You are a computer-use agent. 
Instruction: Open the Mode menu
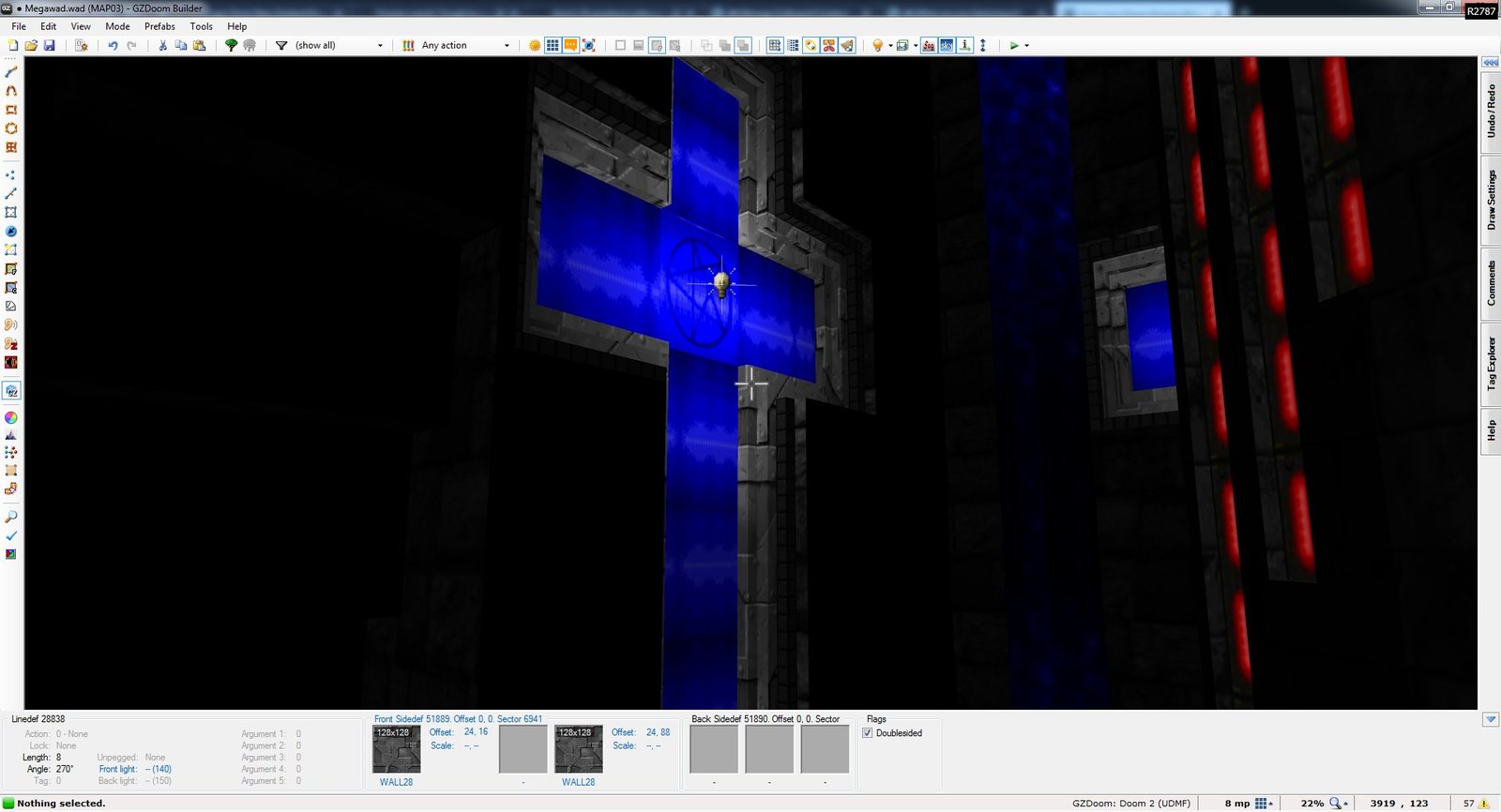(x=117, y=26)
